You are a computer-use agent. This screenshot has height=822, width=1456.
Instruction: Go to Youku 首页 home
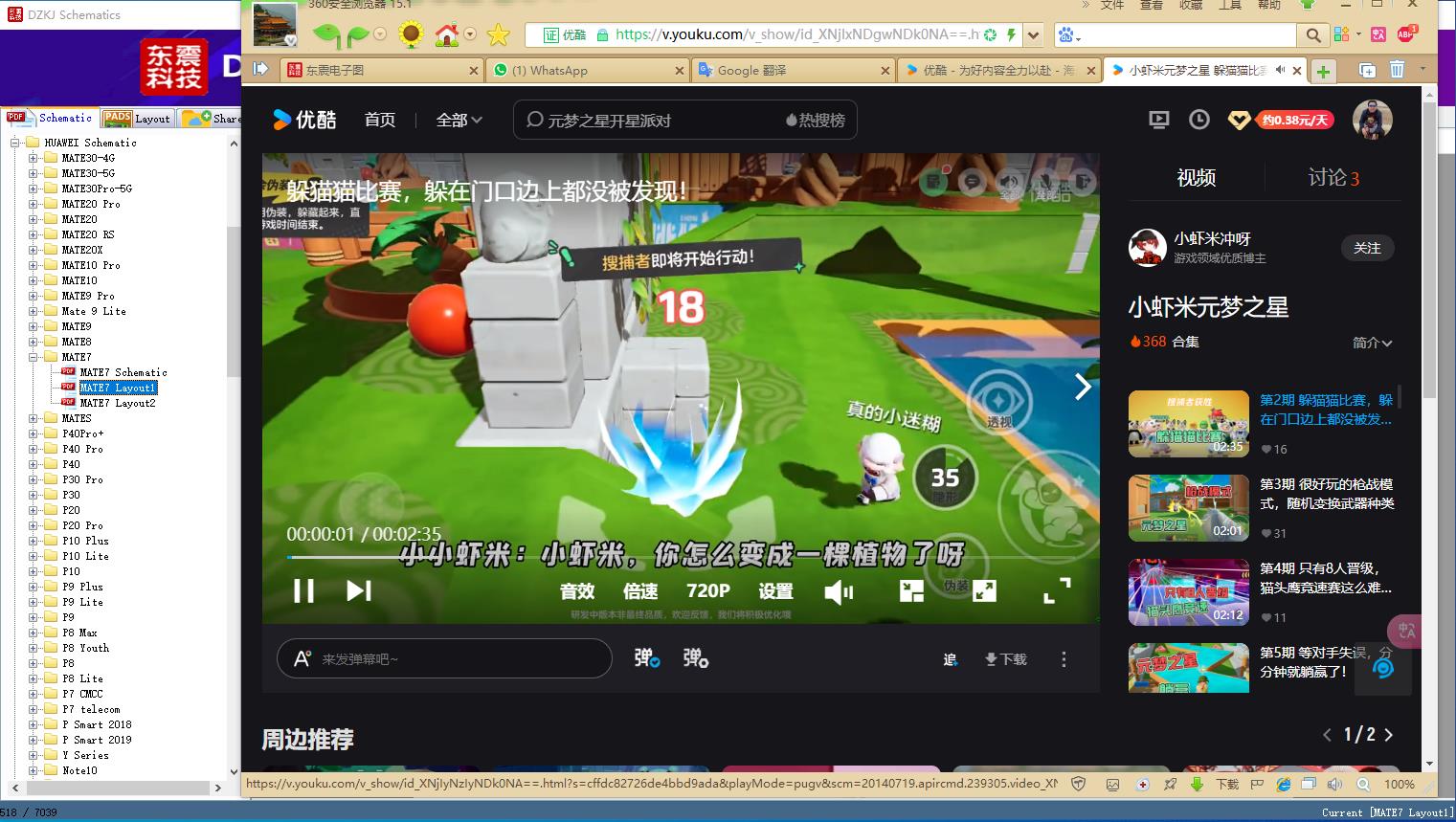pos(380,120)
